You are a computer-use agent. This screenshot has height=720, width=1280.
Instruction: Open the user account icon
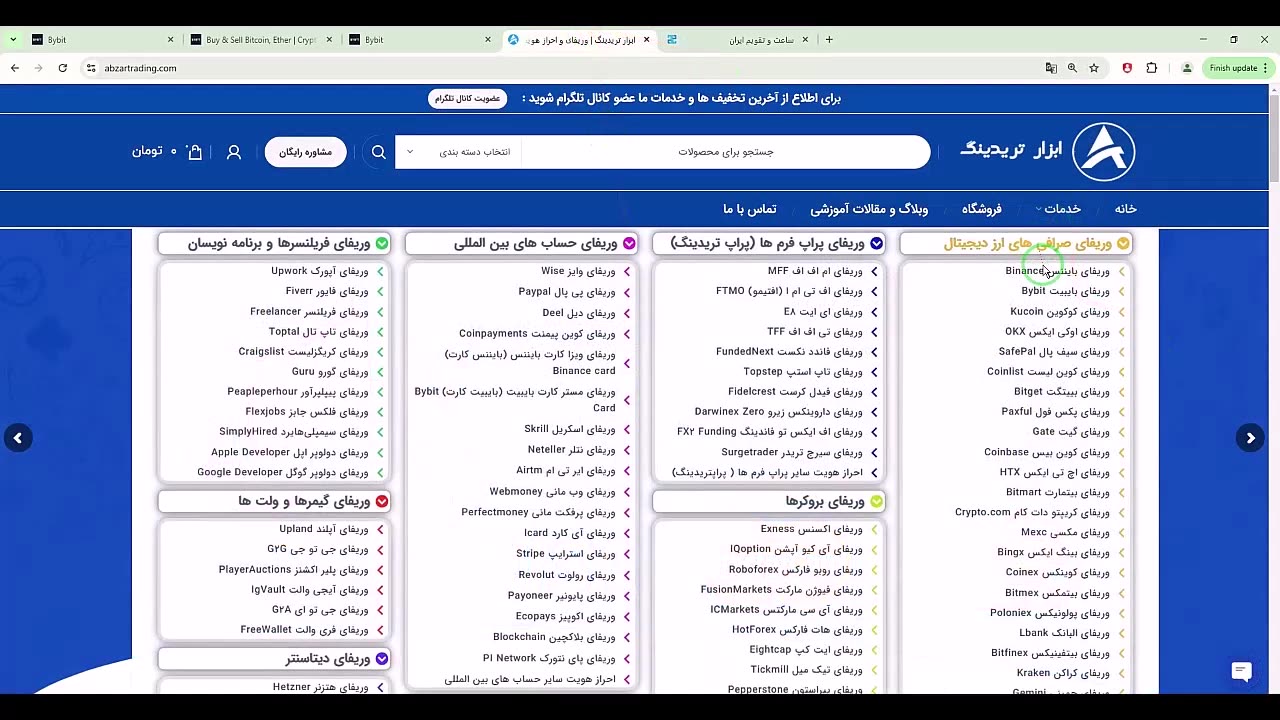click(234, 152)
